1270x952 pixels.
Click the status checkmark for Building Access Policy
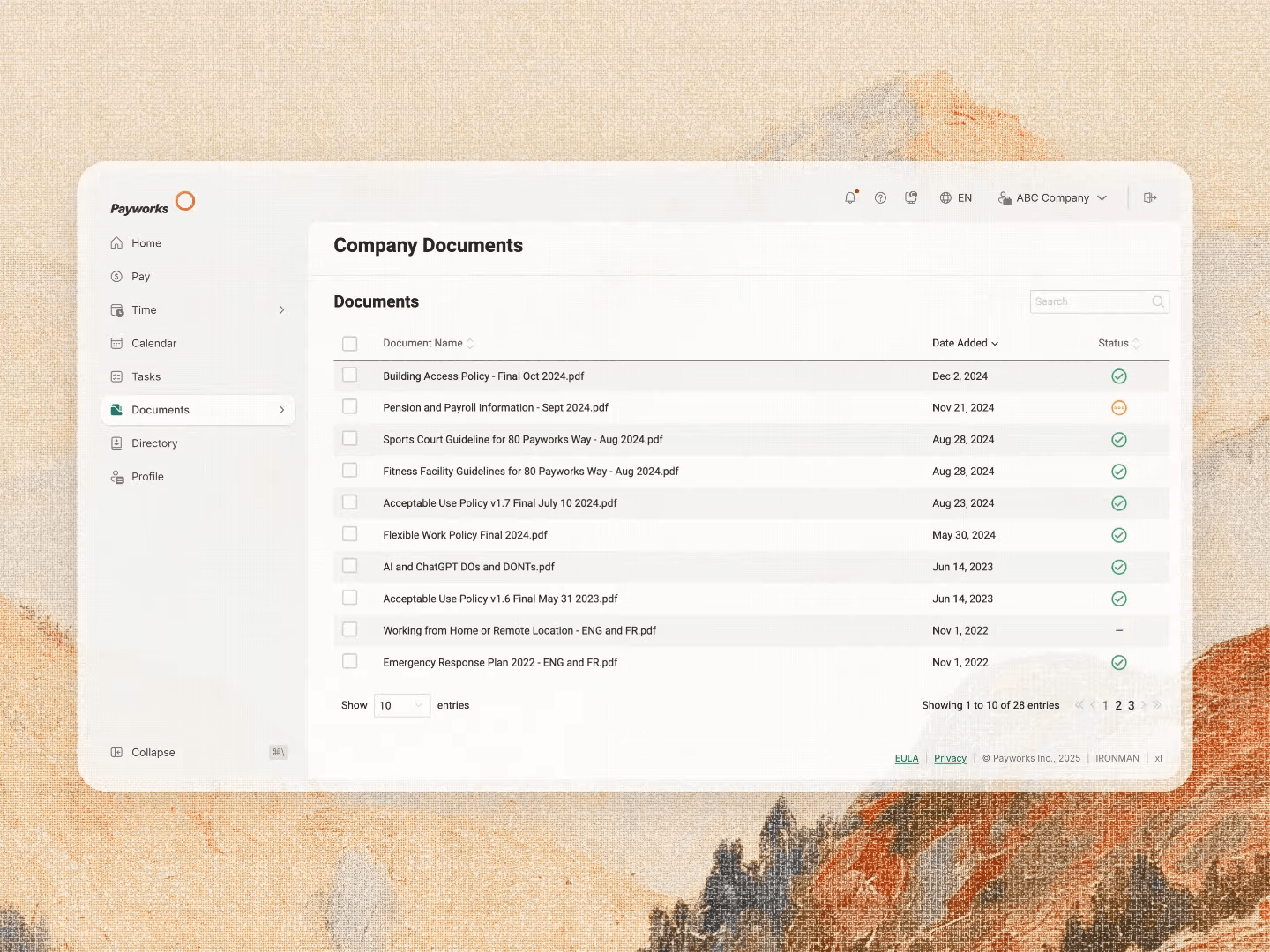pyautogui.click(x=1119, y=376)
